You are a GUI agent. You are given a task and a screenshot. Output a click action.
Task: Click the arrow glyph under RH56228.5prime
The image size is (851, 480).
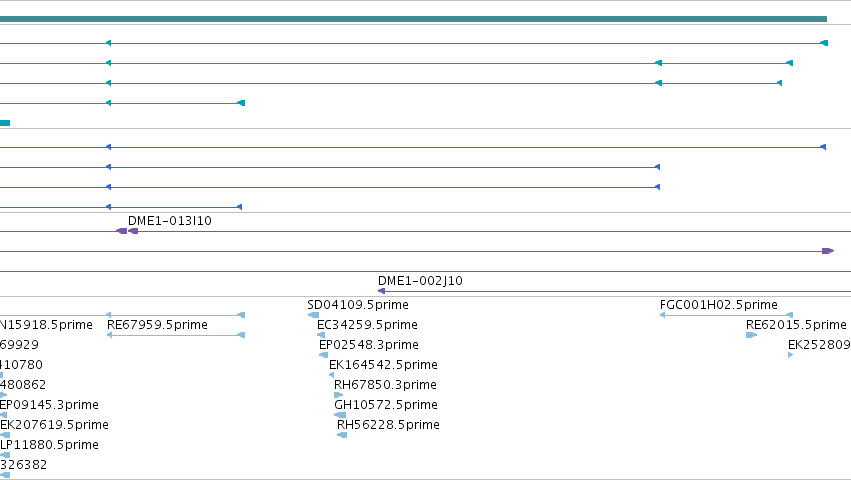(x=342, y=435)
